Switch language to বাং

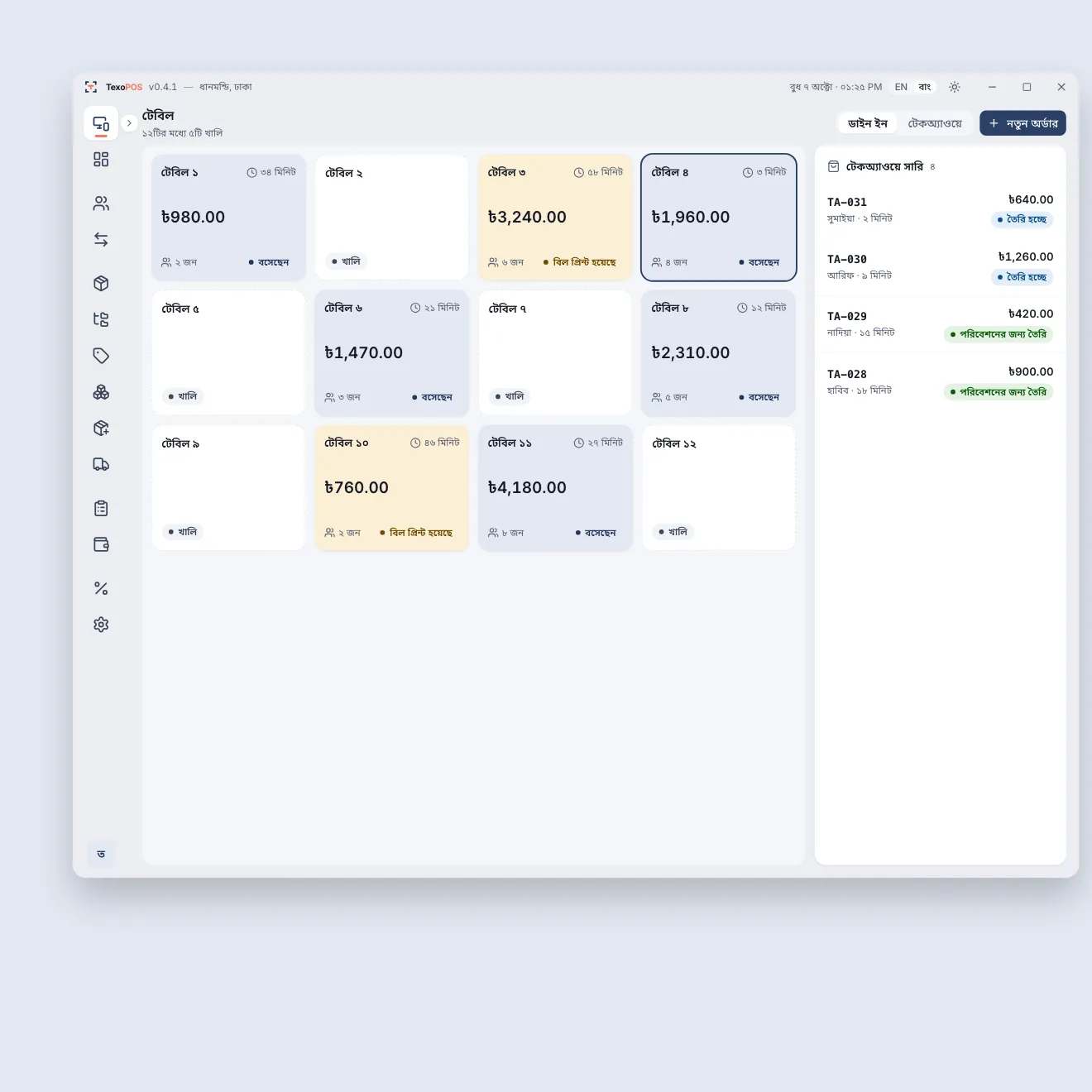click(x=925, y=87)
